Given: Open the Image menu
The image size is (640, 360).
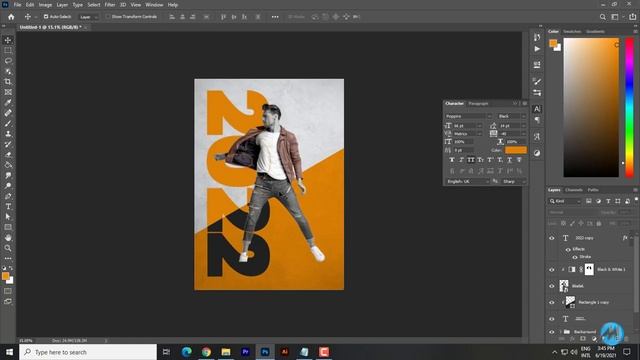Looking at the screenshot, I should [45, 5].
